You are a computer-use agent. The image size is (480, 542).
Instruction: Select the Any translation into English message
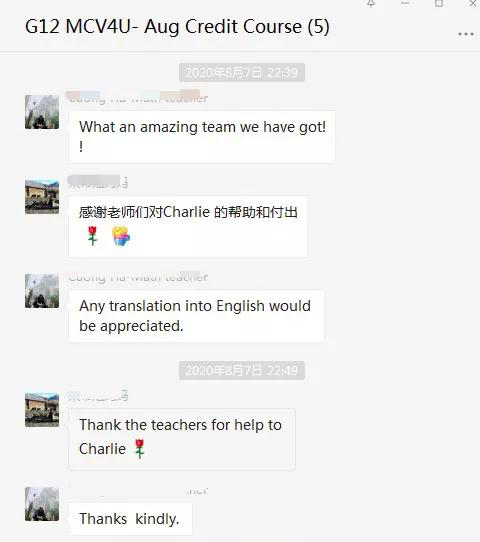point(196,316)
